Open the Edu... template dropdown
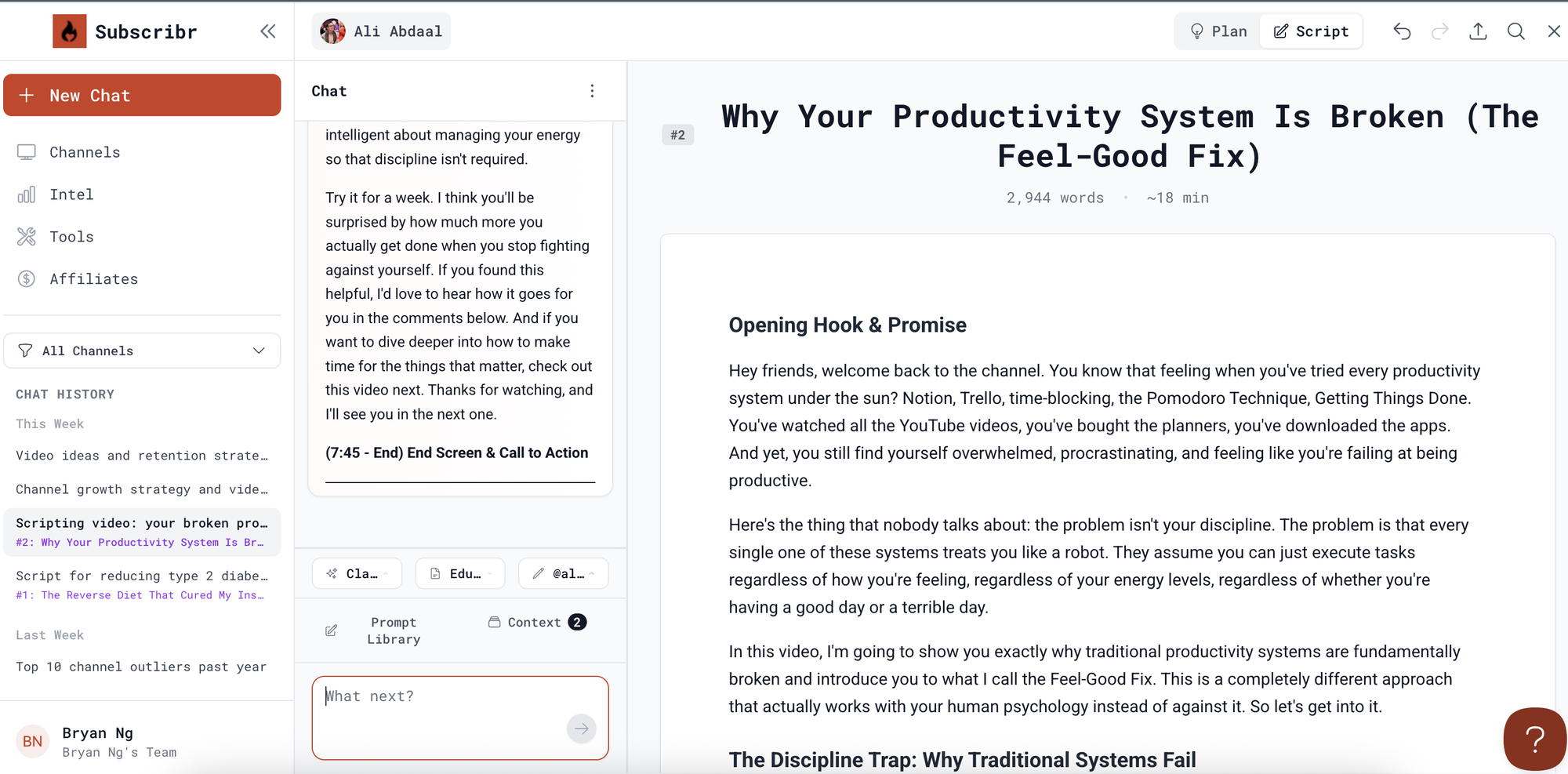The width and height of the screenshot is (1568, 774). point(460,574)
